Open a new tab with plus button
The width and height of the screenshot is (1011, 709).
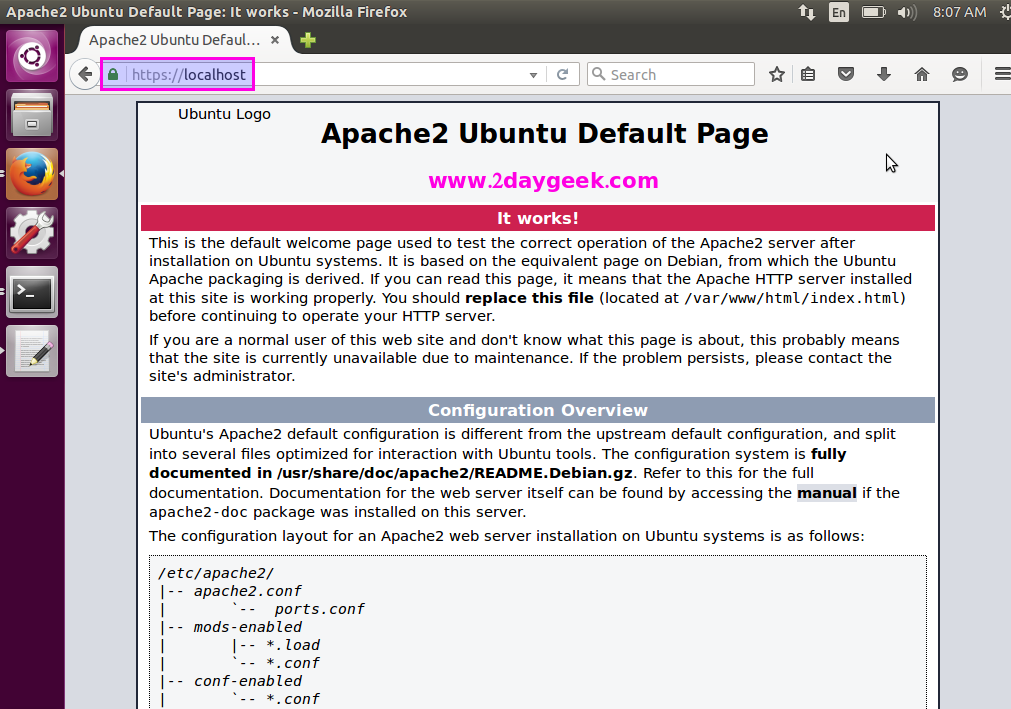[x=308, y=40]
